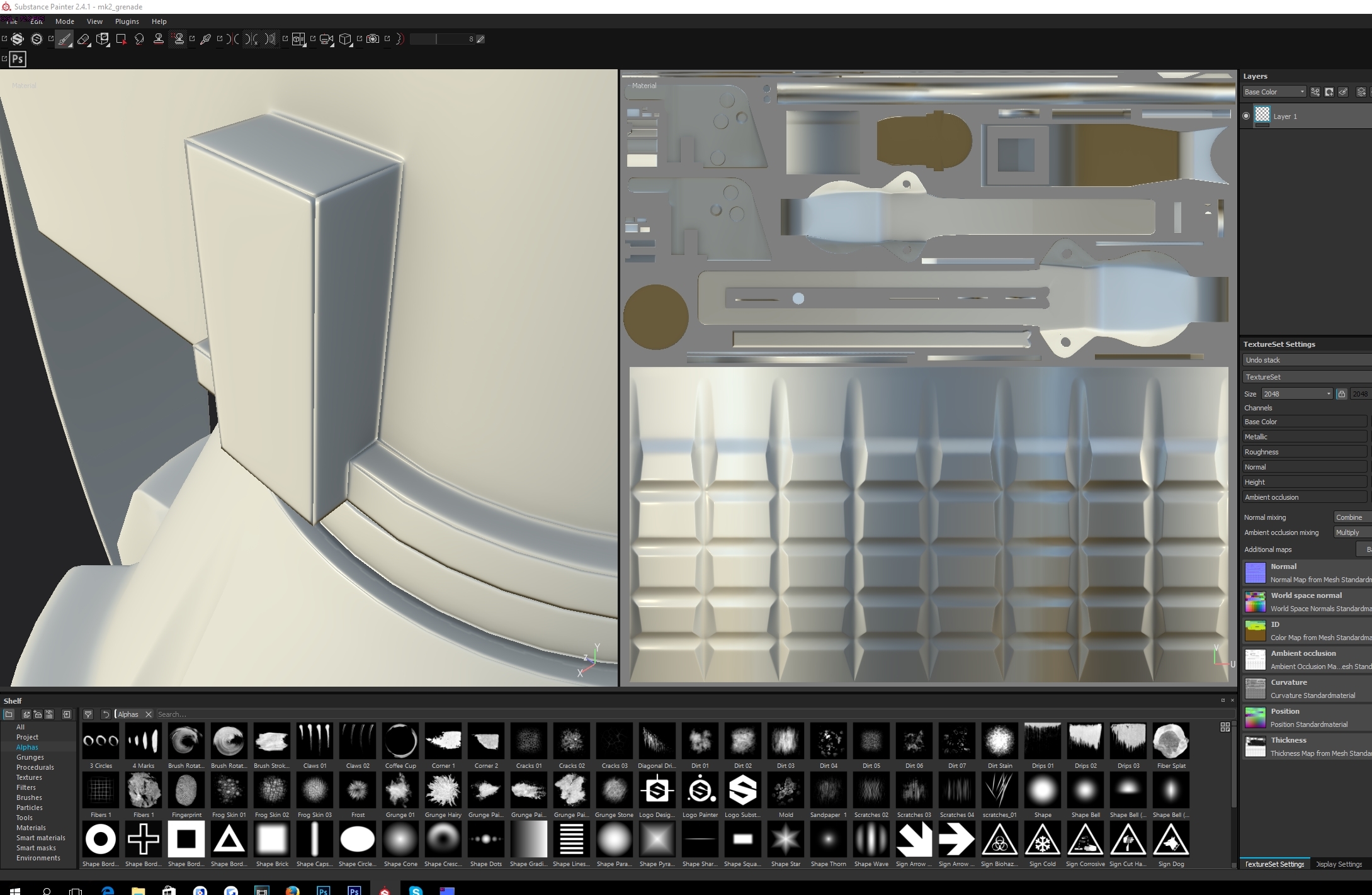Select the Smudge tool

pyautogui.click(x=140, y=39)
